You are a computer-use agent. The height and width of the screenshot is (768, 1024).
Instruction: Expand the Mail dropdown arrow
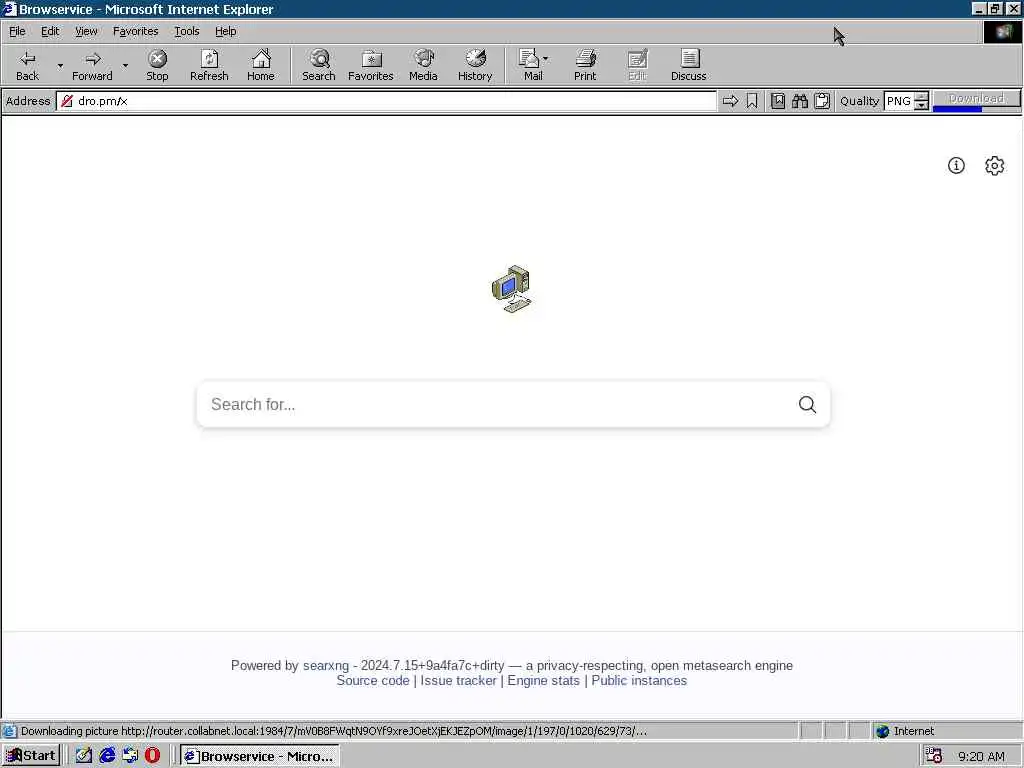point(546,59)
